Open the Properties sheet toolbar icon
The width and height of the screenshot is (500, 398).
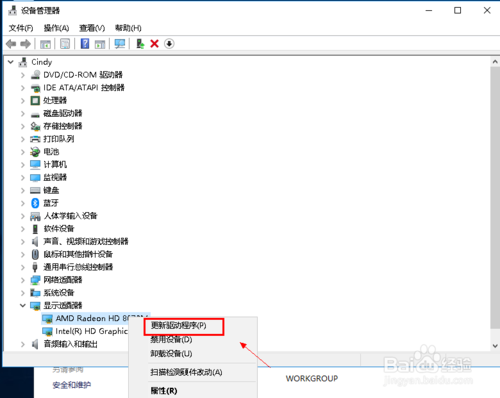pyautogui.click(x=65, y=44)
